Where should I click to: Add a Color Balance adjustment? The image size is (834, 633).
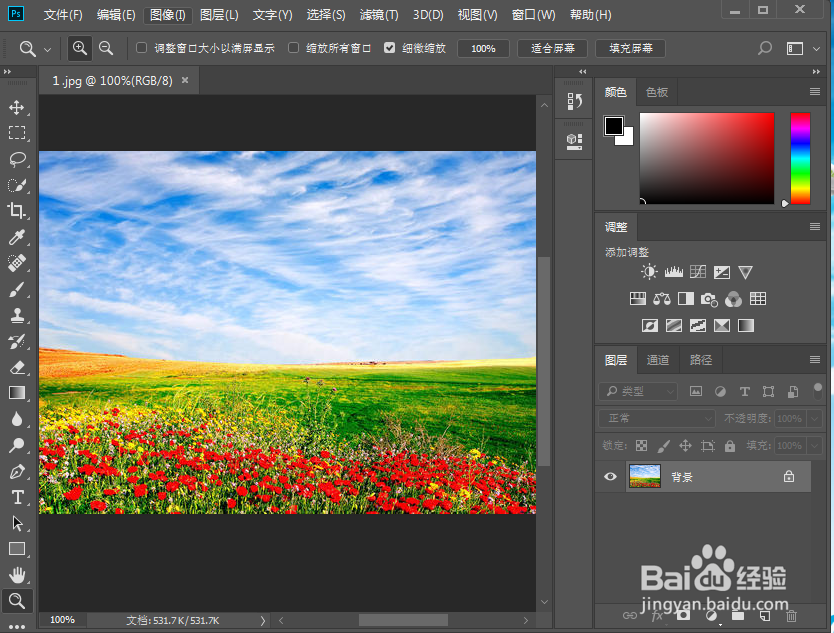[662, 299]
